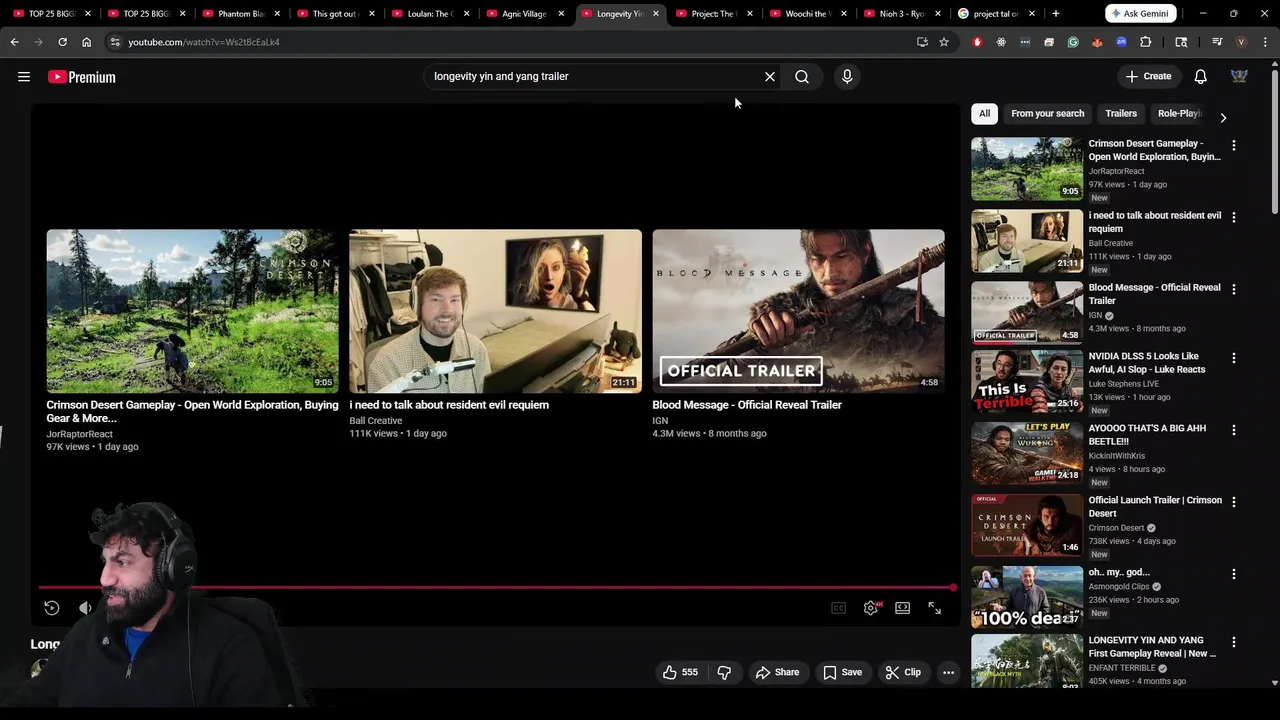
Task: Open NVIDIA DLSS 5 Looks Like Awful link
Action: click(x=1147, y=363)
